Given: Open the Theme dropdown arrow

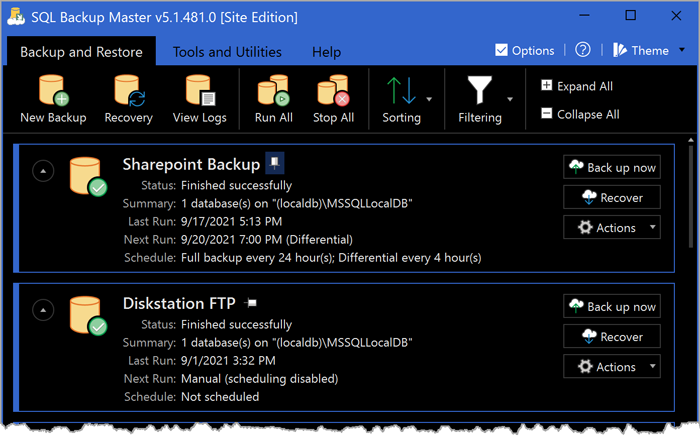Looking at the screenshot, I should coord(682,50).
